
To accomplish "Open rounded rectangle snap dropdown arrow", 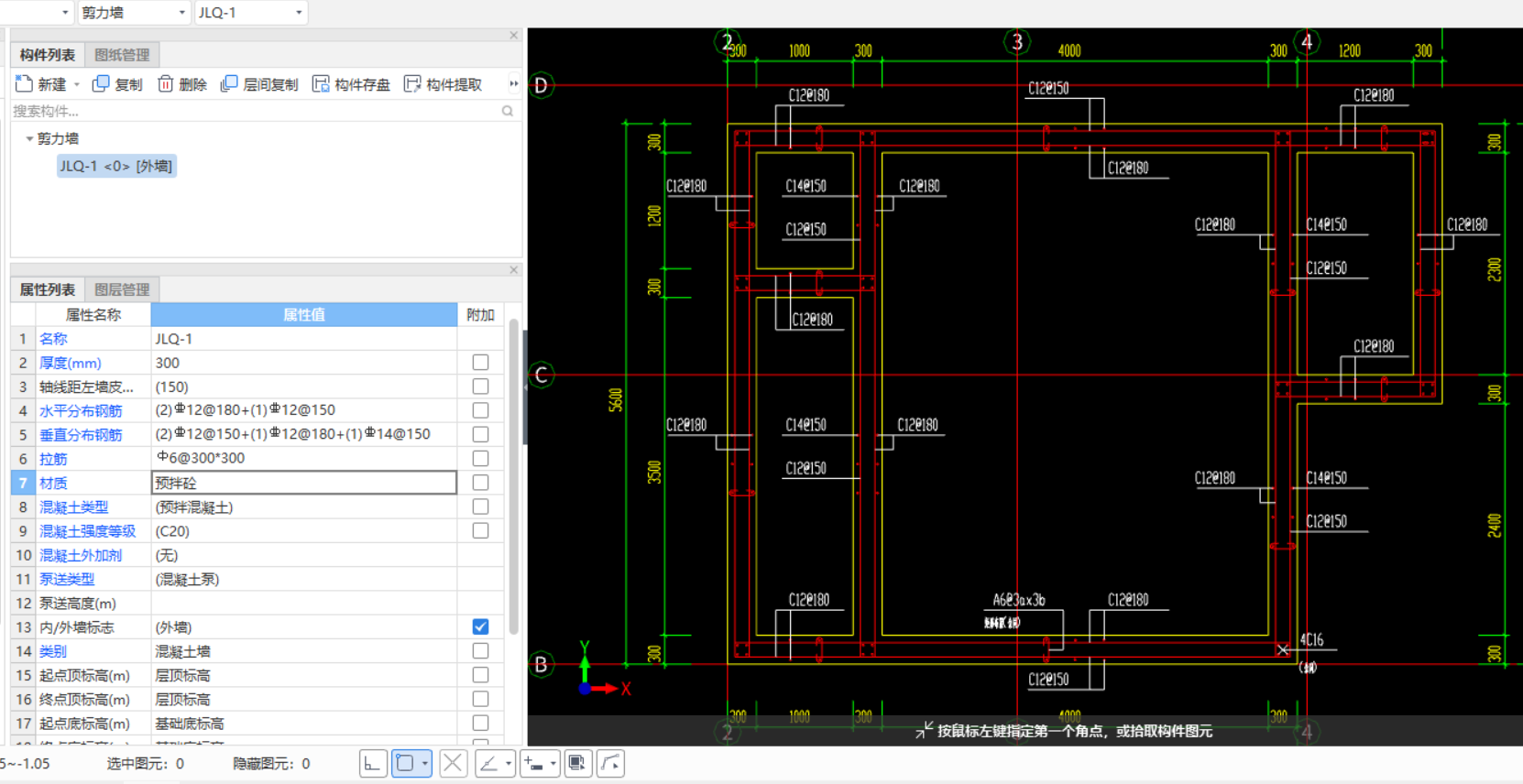I will point(425,763).
